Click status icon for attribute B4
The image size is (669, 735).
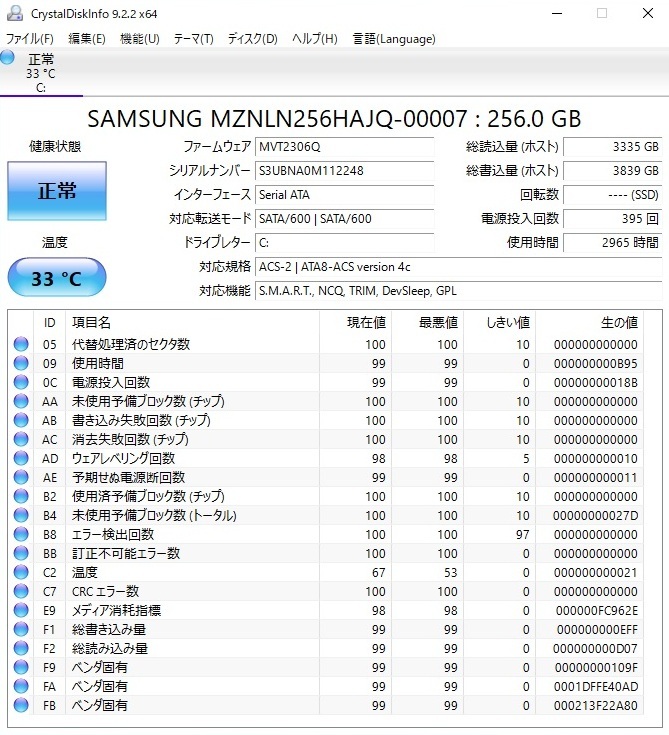pos(21,515)
